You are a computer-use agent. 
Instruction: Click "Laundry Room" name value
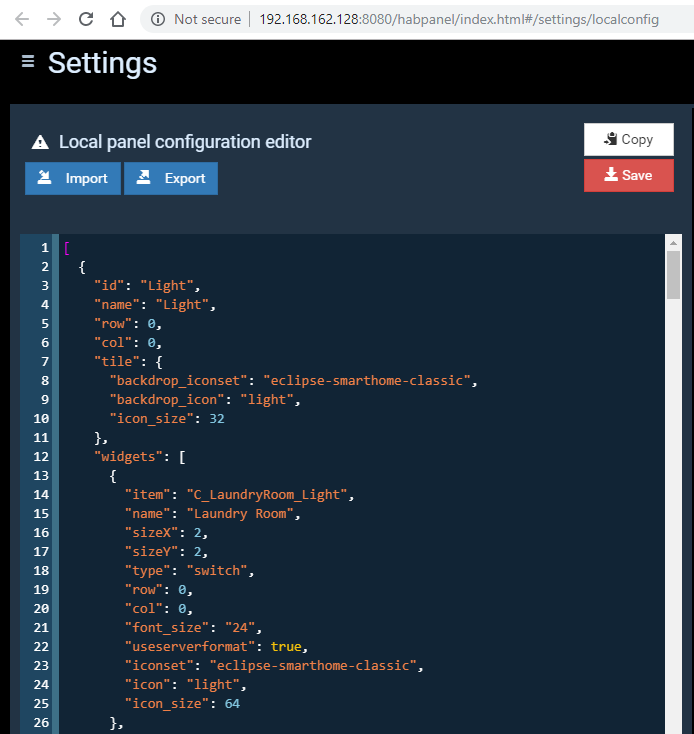[x=240, y=514]
